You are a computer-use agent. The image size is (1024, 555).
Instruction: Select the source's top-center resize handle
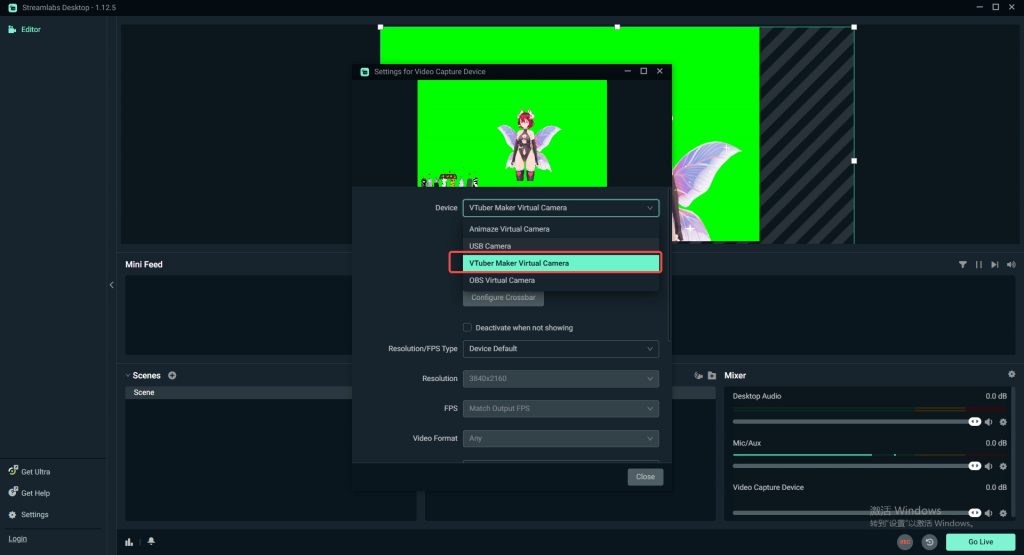click(617, 27)
